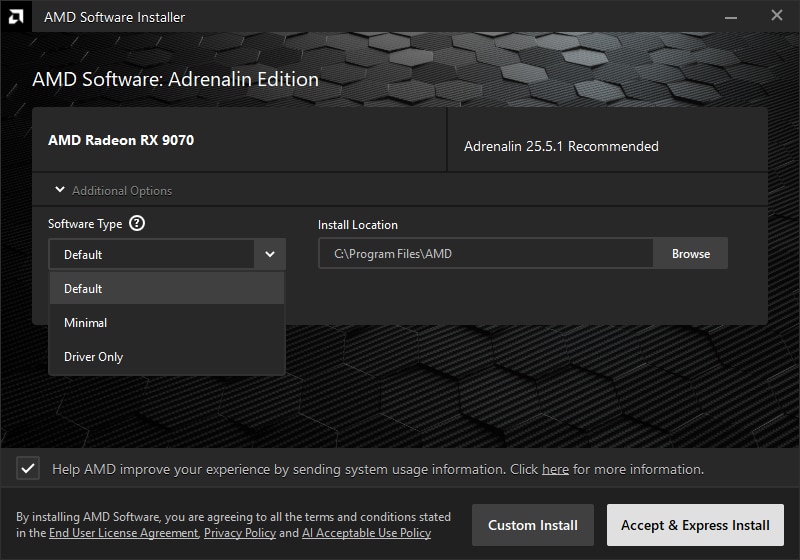Select the Minimal software type option
Image resolution: width=800 pixels, height=560 pixels.
(167, 323)
